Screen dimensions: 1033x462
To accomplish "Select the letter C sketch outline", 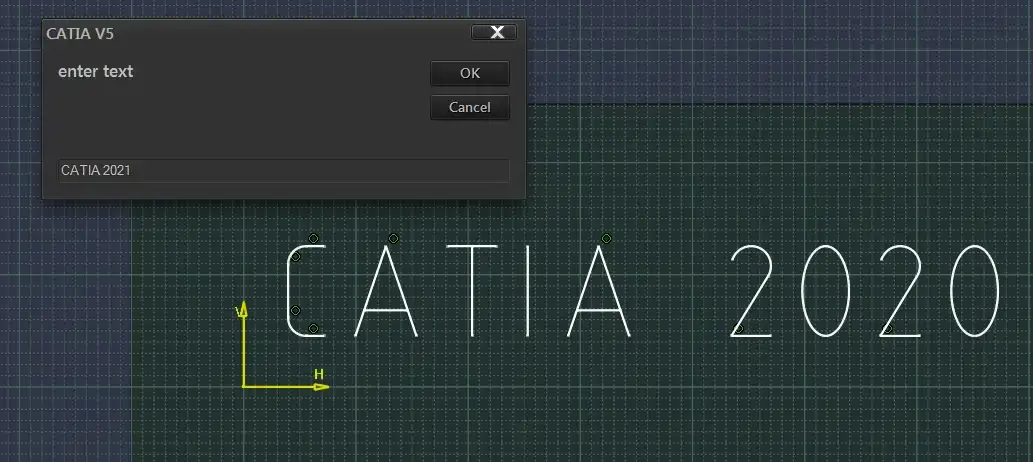I will (x=289, y=290).
